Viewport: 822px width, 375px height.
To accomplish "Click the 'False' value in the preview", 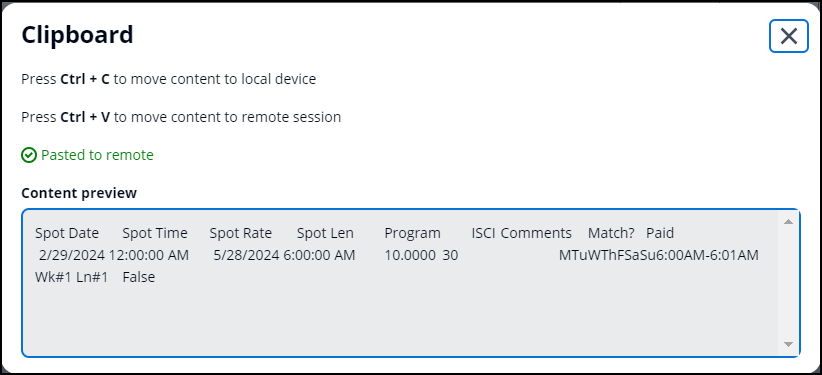I will click(x=139, y=277).
